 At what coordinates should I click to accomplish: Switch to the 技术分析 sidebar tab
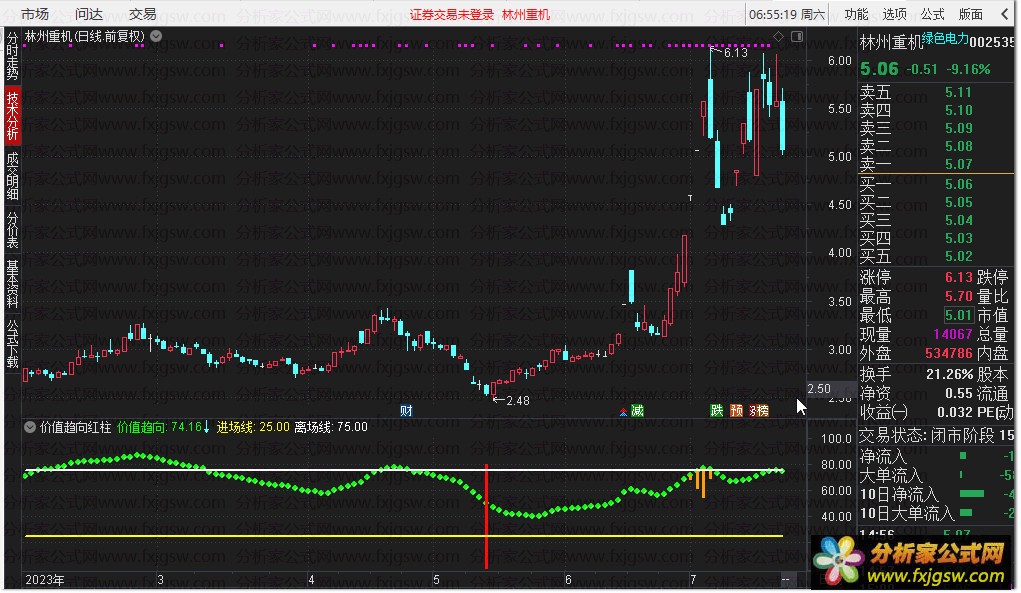tap(12, 115)
